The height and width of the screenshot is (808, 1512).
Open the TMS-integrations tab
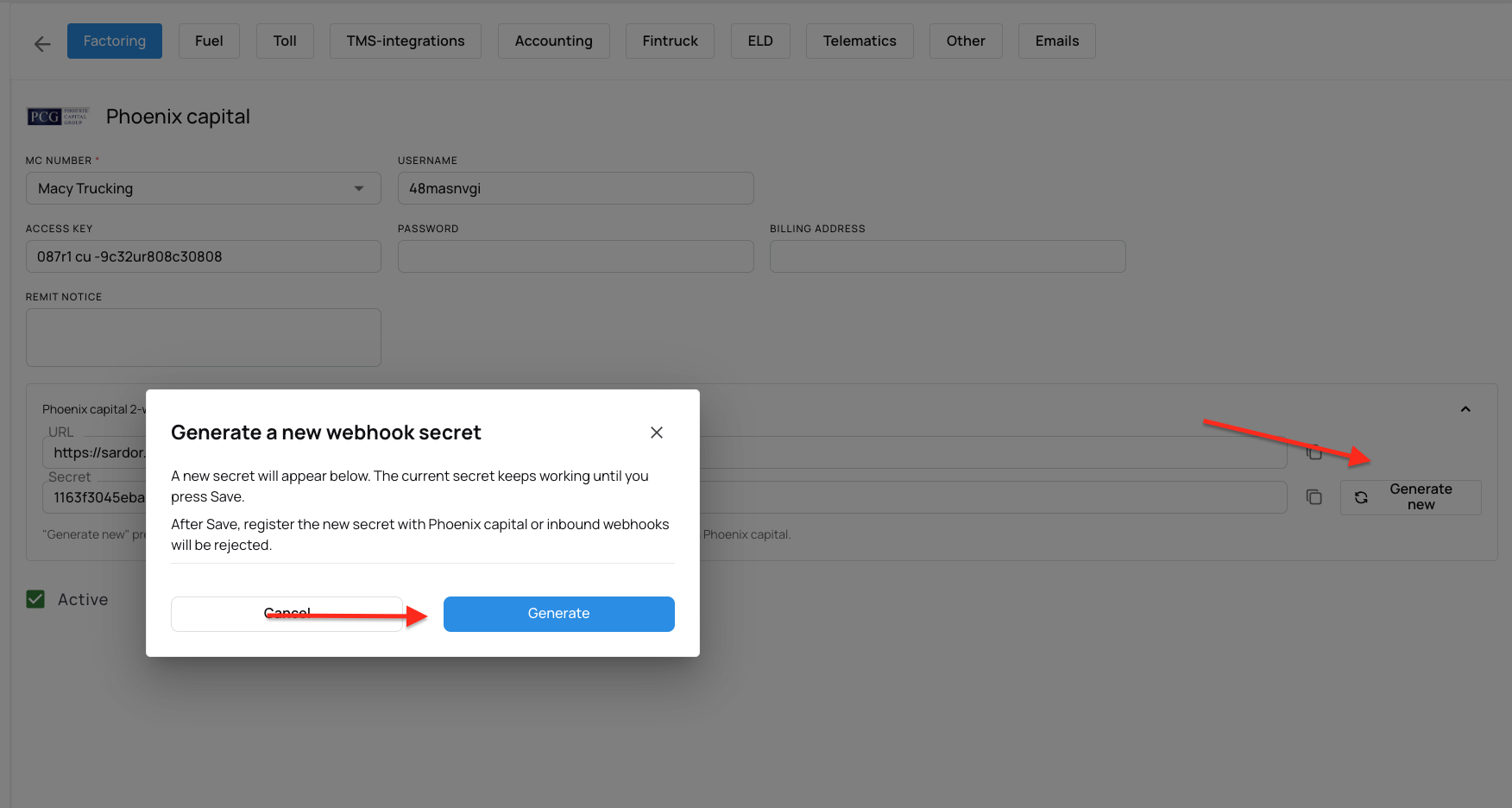pyautogui.click(x=406, y=41)
